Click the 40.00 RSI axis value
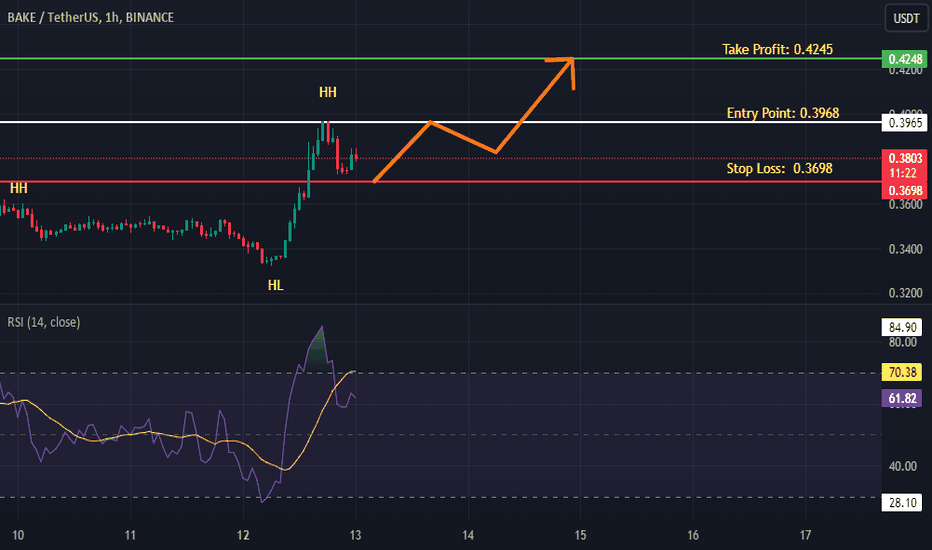Viewport: 932px width, 550px height. tap(902, 466)
